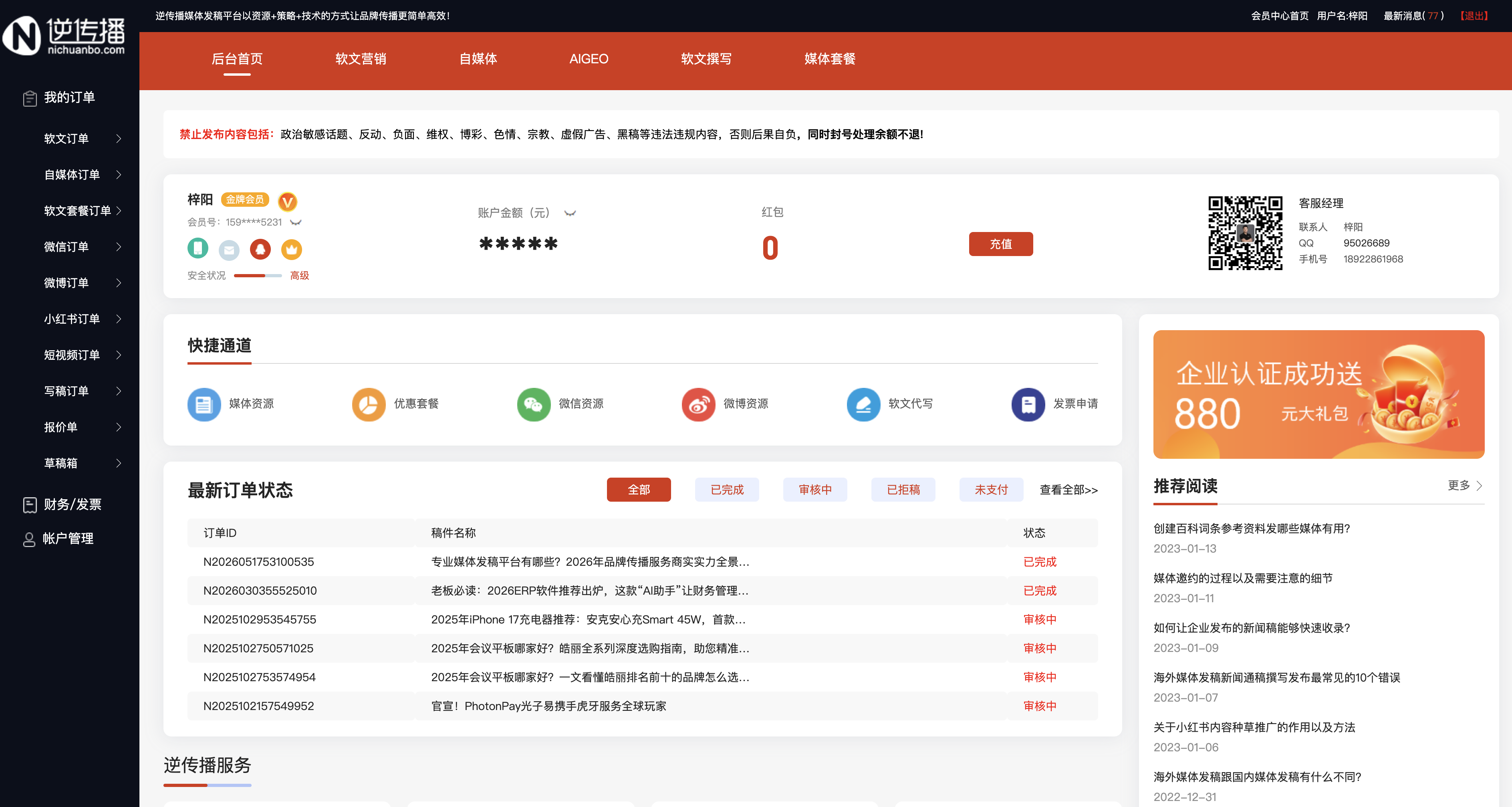
Task: Open 更多 in 推荐阅读 section
Action: pyautogui.click(x=1465, y=485)
